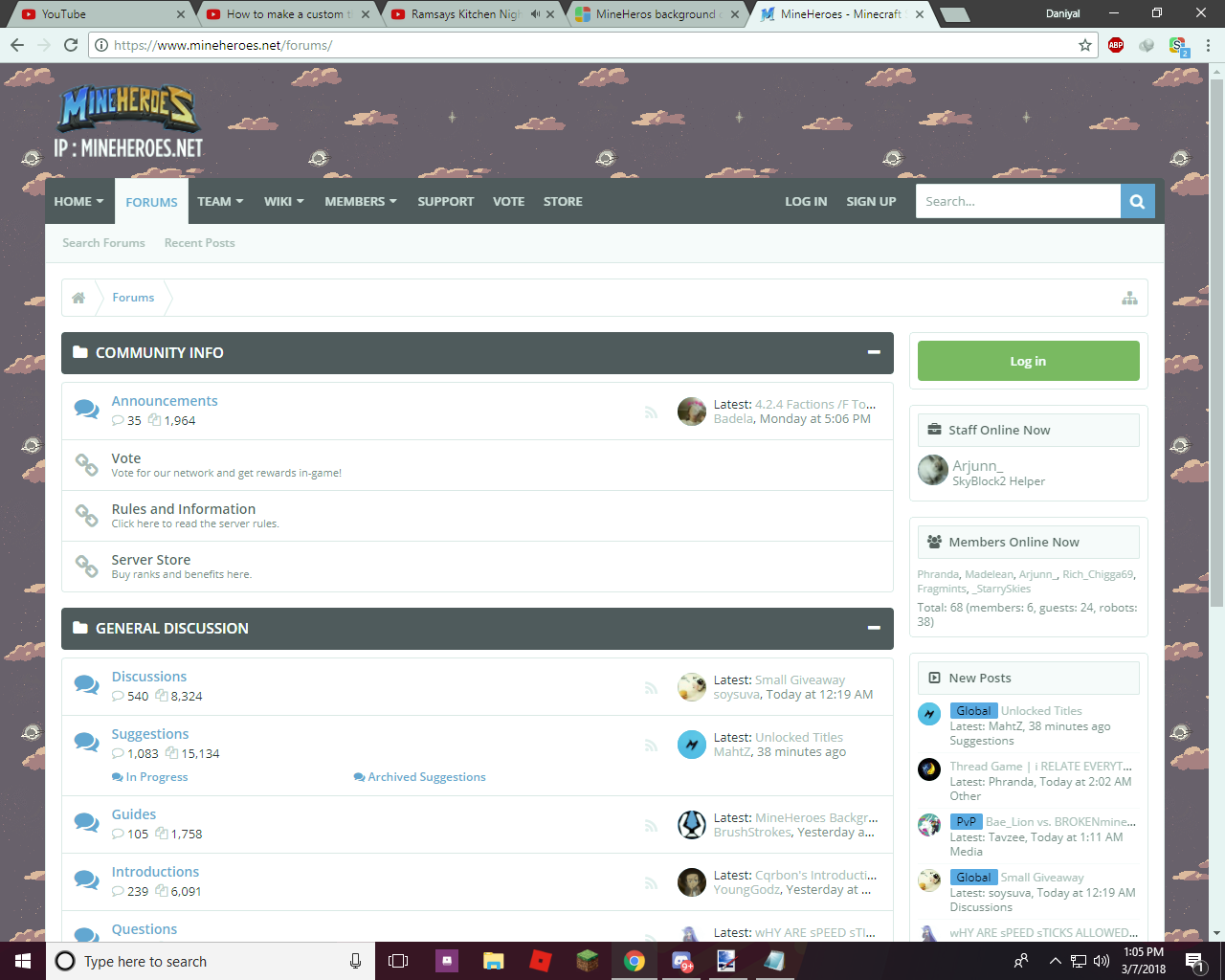This screenshot has width=1225, height=980.
Task: Open Chrome's three-dot menu
Action: [1208, 45]
